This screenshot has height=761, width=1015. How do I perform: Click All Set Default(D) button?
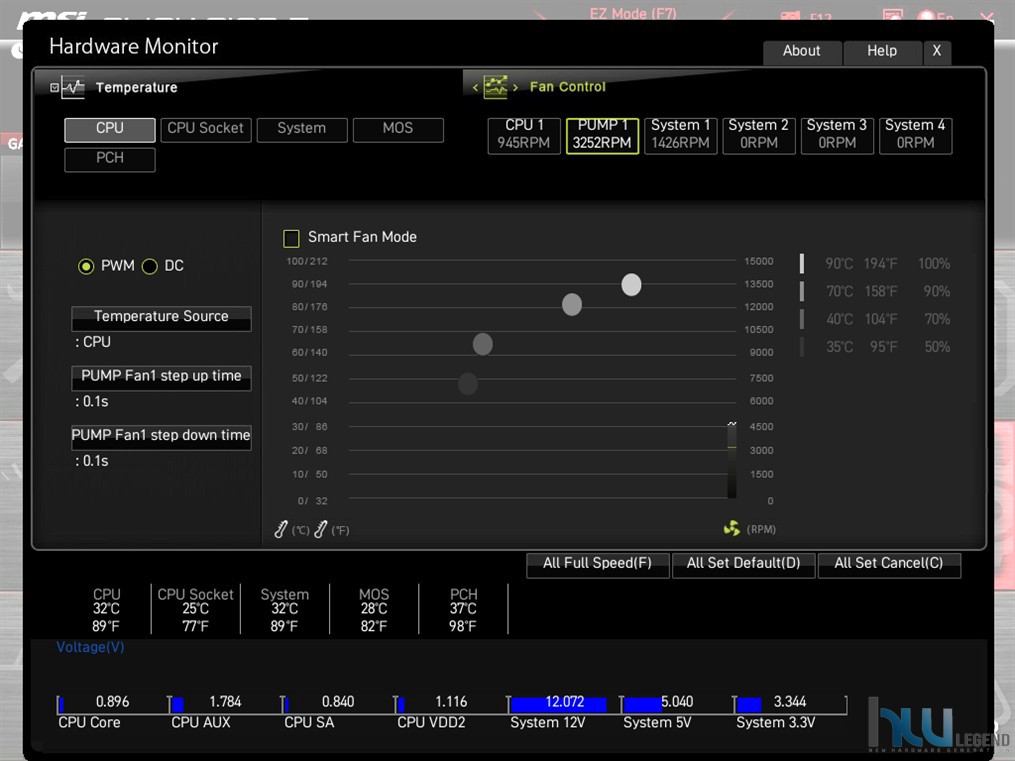click(x=743, y=564)
